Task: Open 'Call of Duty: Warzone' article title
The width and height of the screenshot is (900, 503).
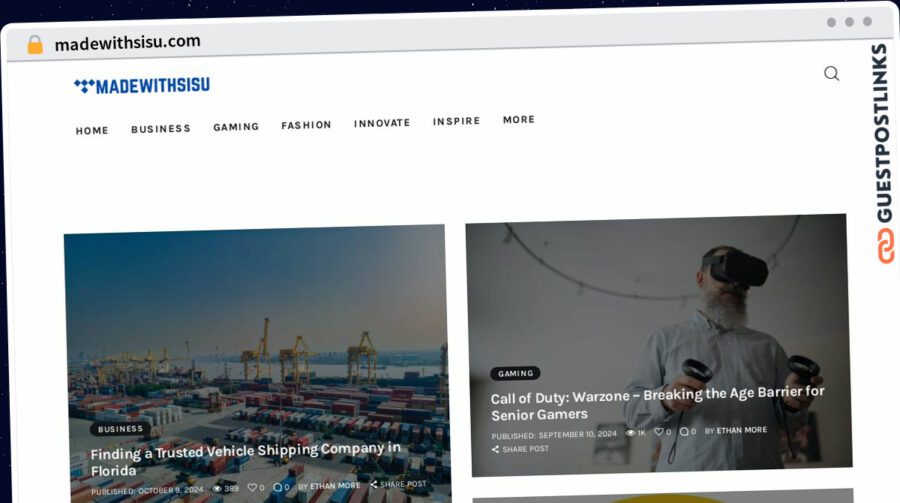Action: click(657, 403)
